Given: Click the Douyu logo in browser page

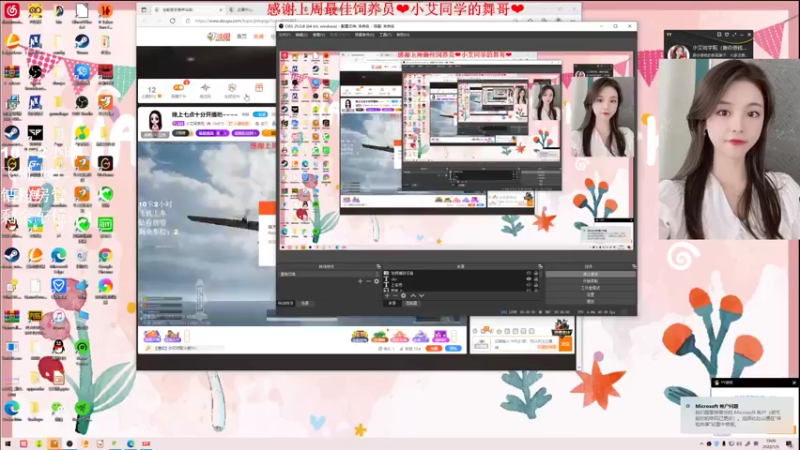Looking at the screenshot, I should click(218, 36).
